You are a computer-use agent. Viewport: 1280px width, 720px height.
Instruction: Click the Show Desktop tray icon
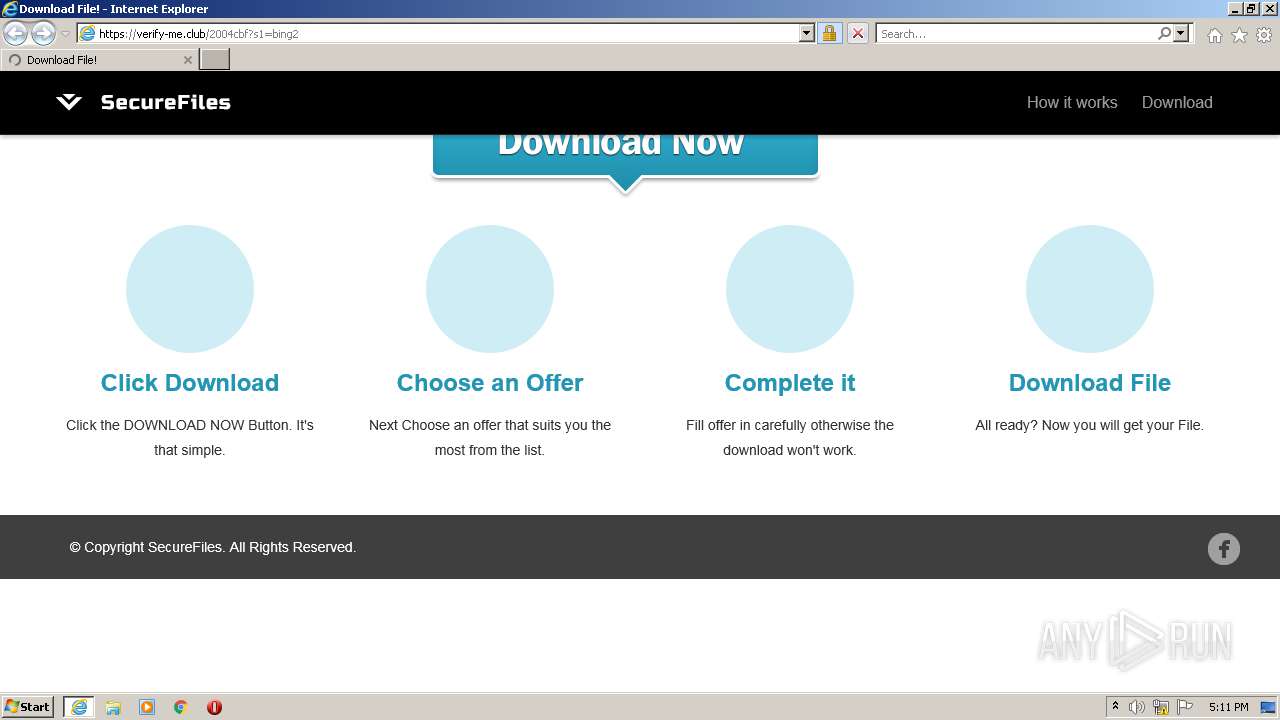[1268, 707]
